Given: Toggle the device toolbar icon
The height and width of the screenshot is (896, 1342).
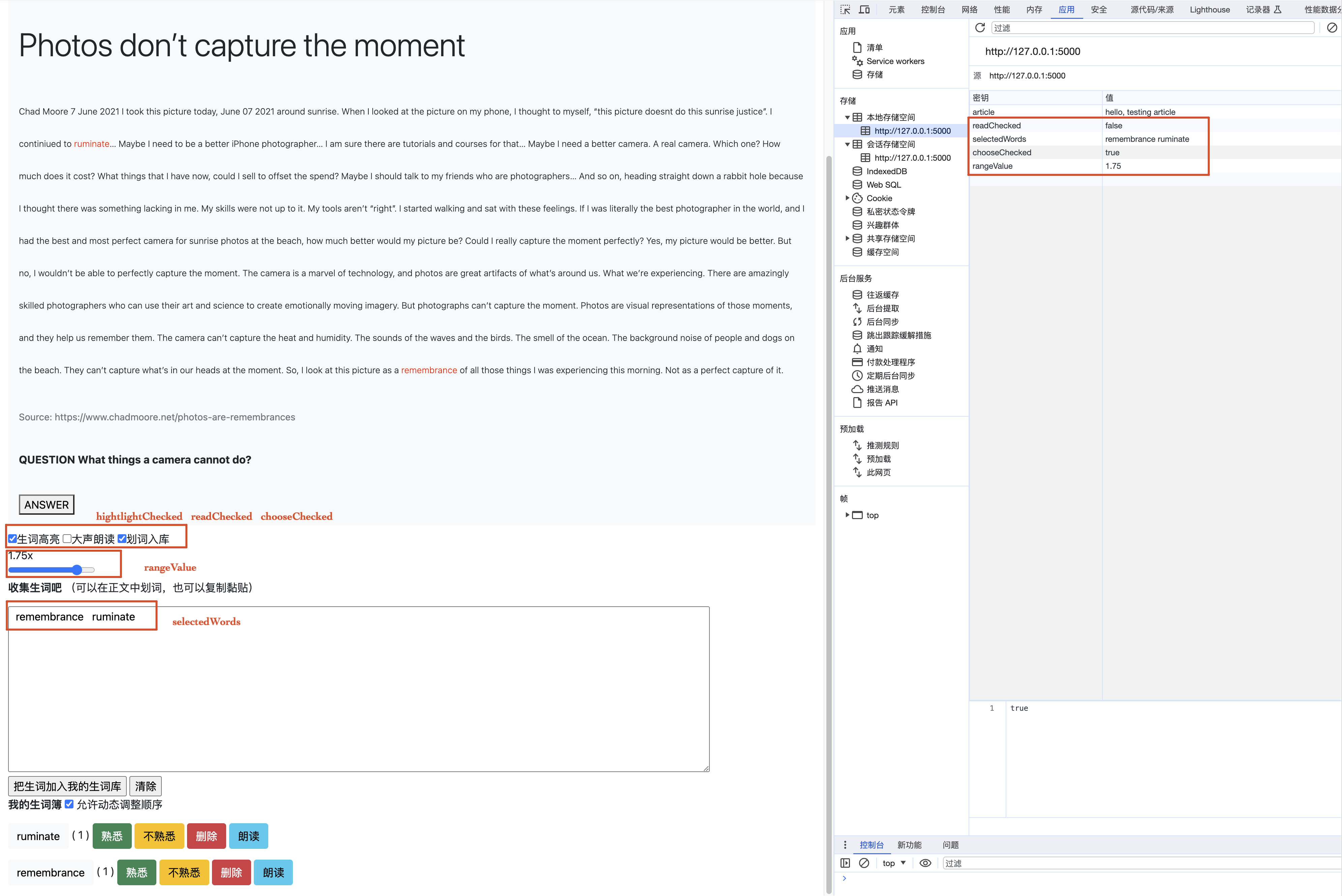Looking at the screenshot, I should tap(864, 10).
